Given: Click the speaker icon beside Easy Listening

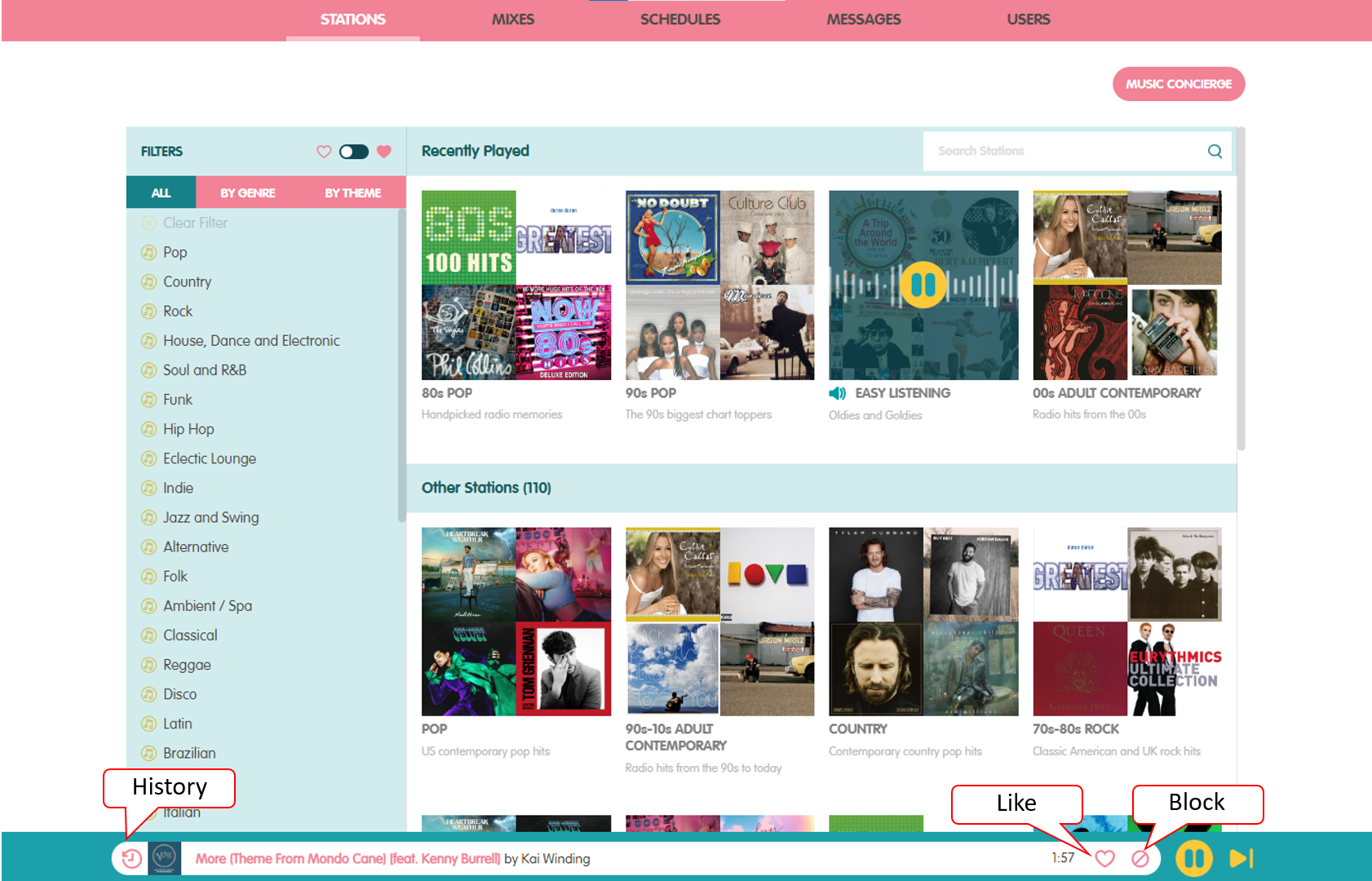Looking at the screenshot, I should pos(838,393).
